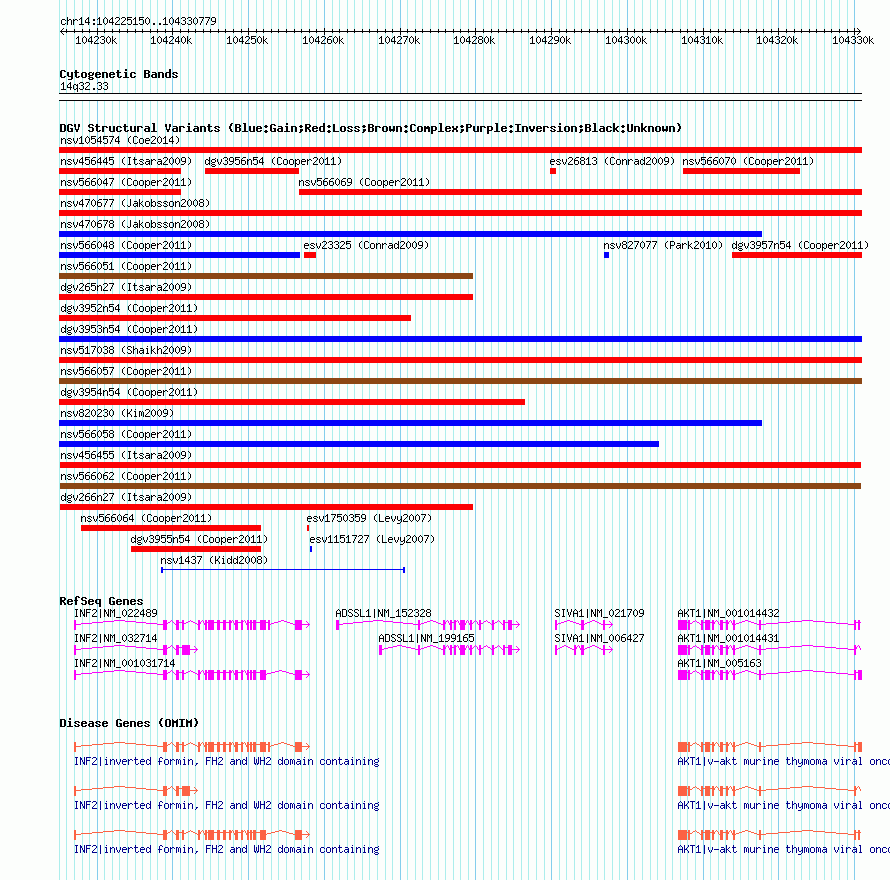Click the nsv470678 (Jakobsson2008) blue gain bar

(x=410, y=234)
